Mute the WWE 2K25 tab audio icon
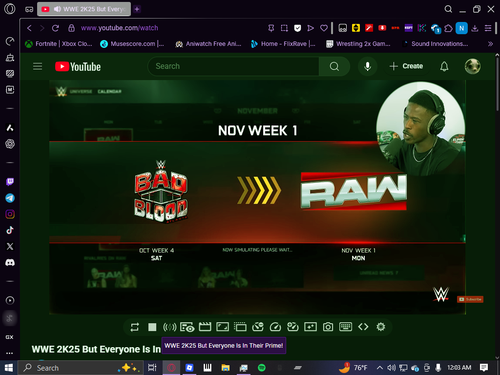This screenshot has height=375, width=500. click(x=57, y=9)
